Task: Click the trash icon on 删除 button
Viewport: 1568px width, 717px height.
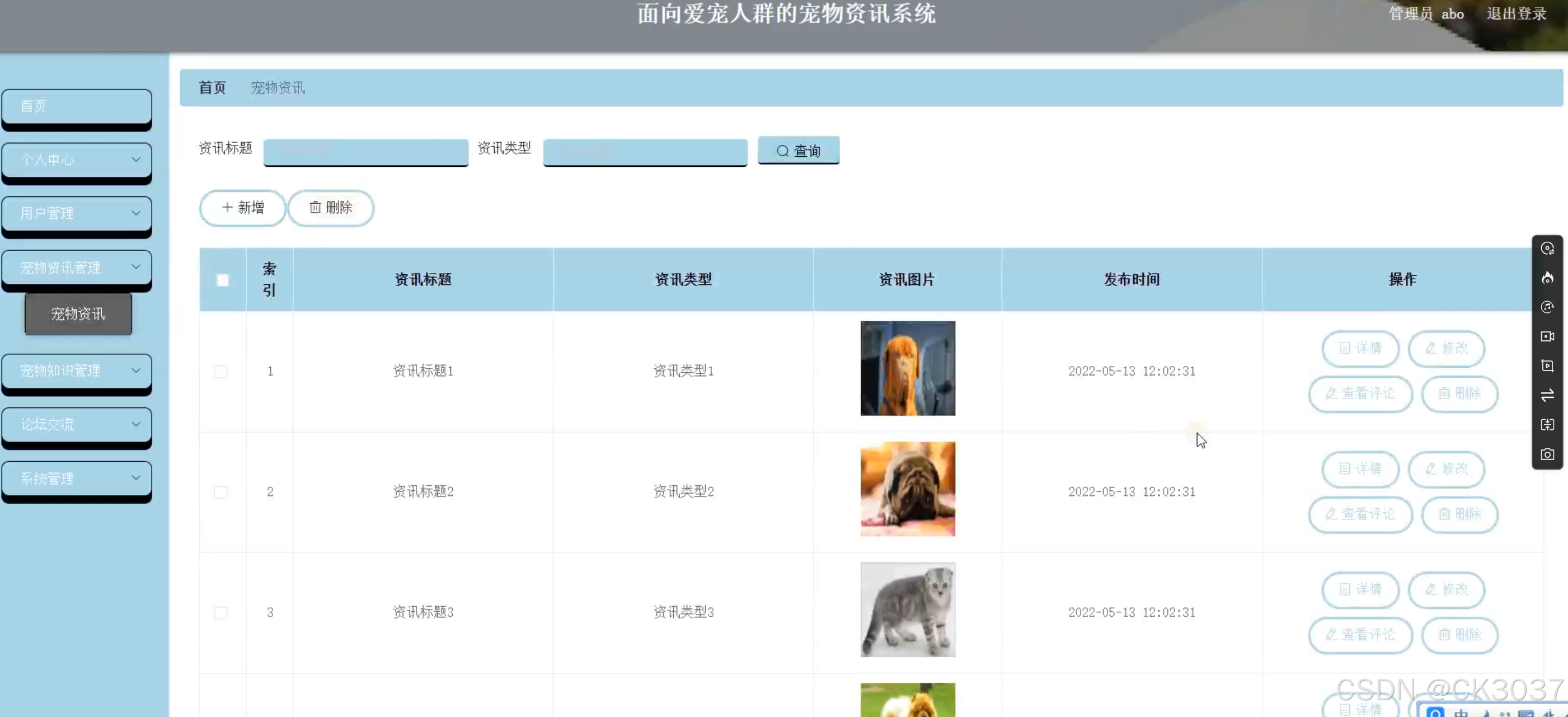Action: click(315, 208)
